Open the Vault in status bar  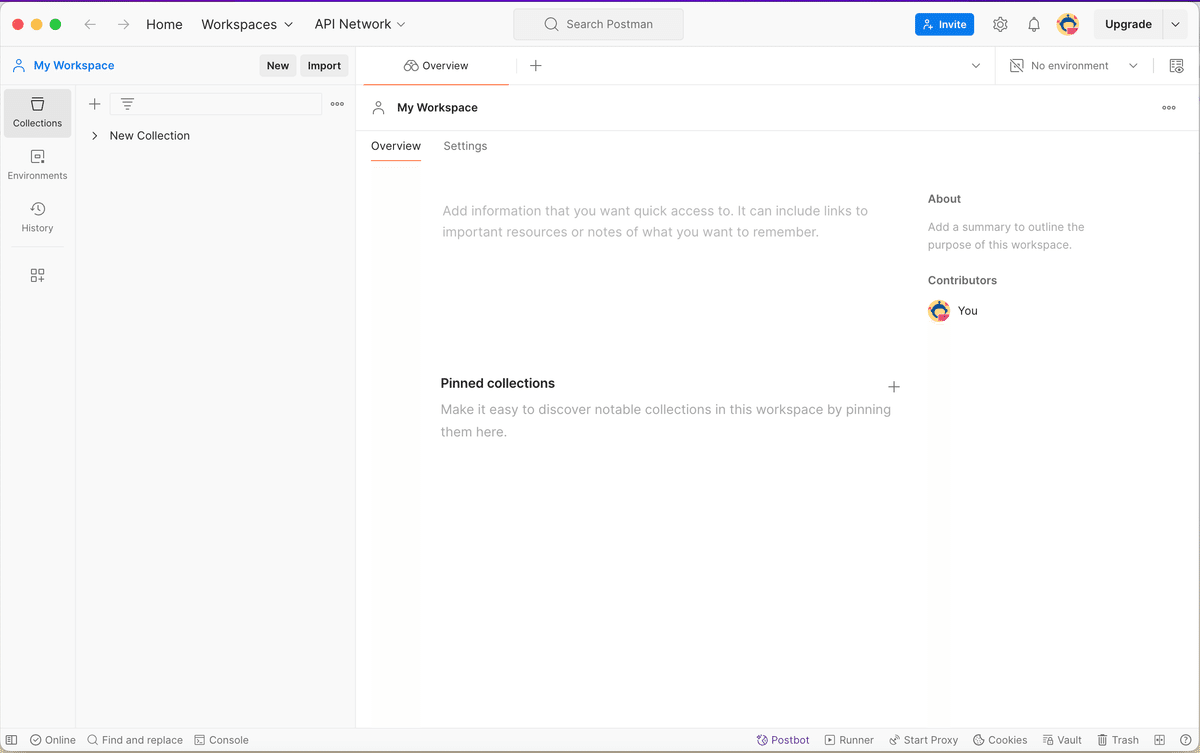[x=1062, y=740]
